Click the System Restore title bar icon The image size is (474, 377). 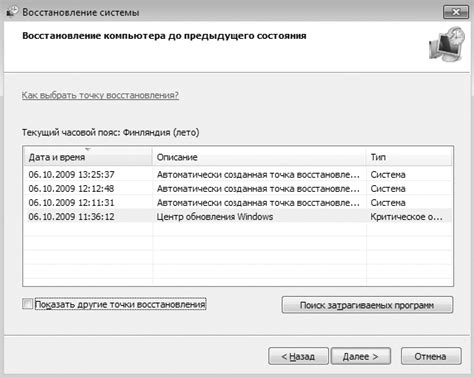(x=12, y=12)
